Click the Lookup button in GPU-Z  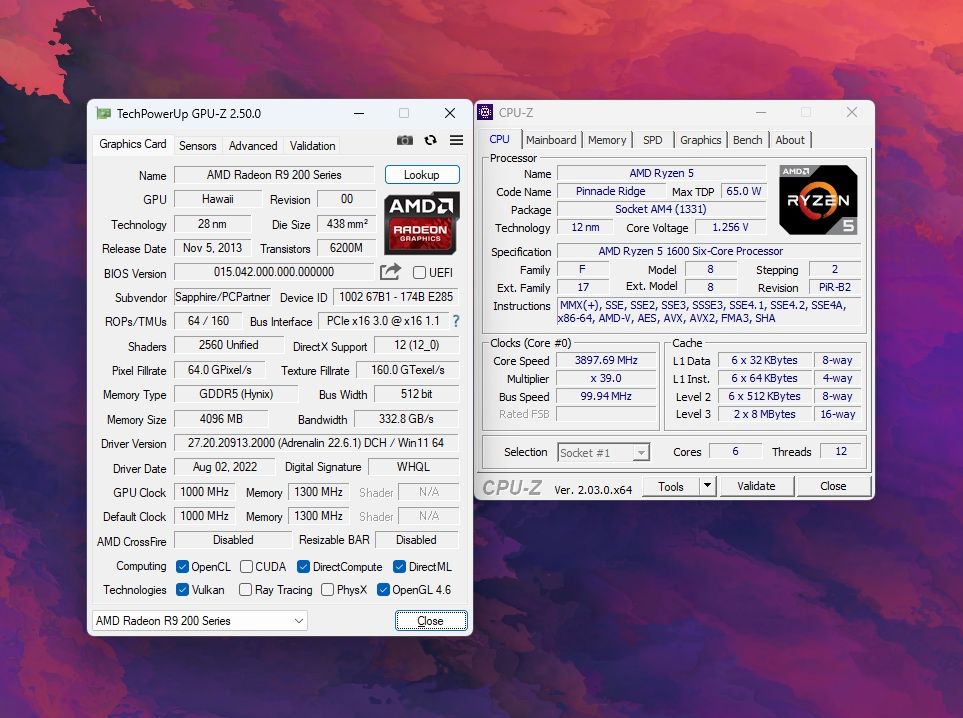(422, 174)
